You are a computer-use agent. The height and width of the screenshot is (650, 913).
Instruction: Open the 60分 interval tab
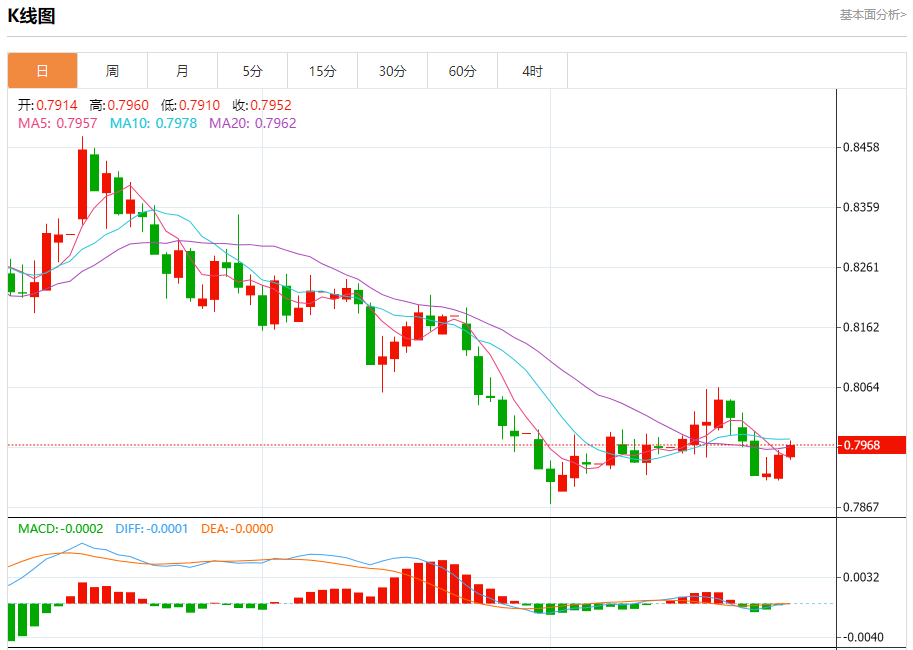pos(462,71)
